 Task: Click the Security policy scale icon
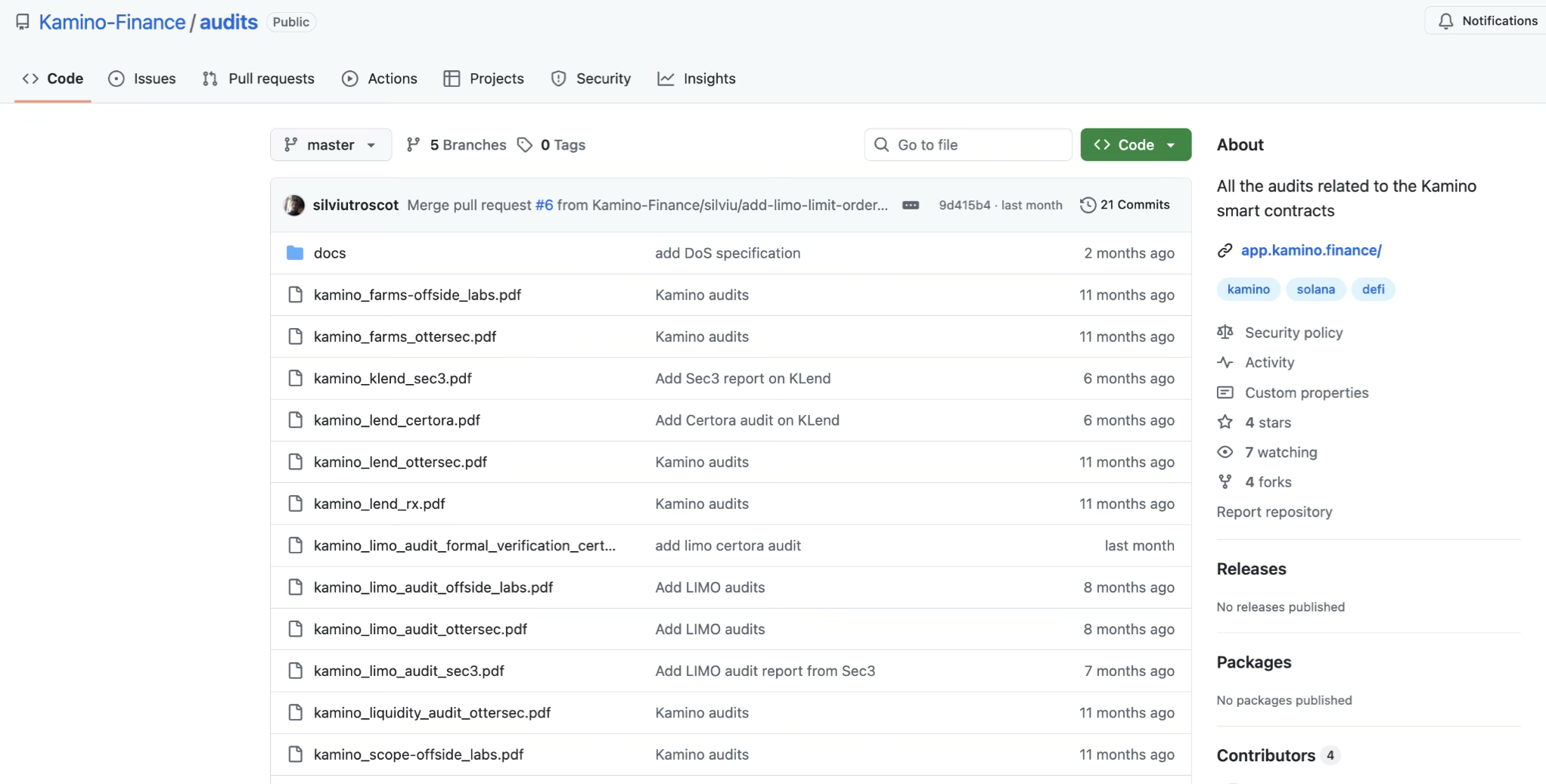pos(1225,332)
